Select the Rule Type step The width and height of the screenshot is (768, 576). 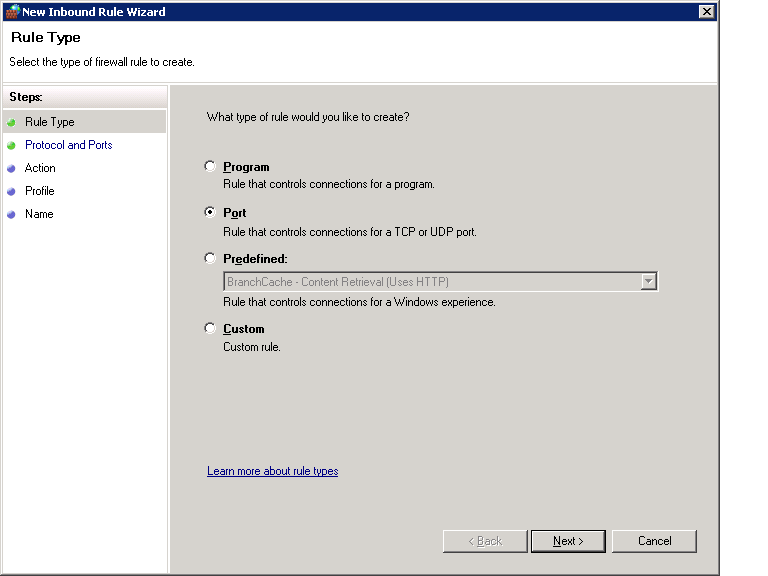(49, 122)
